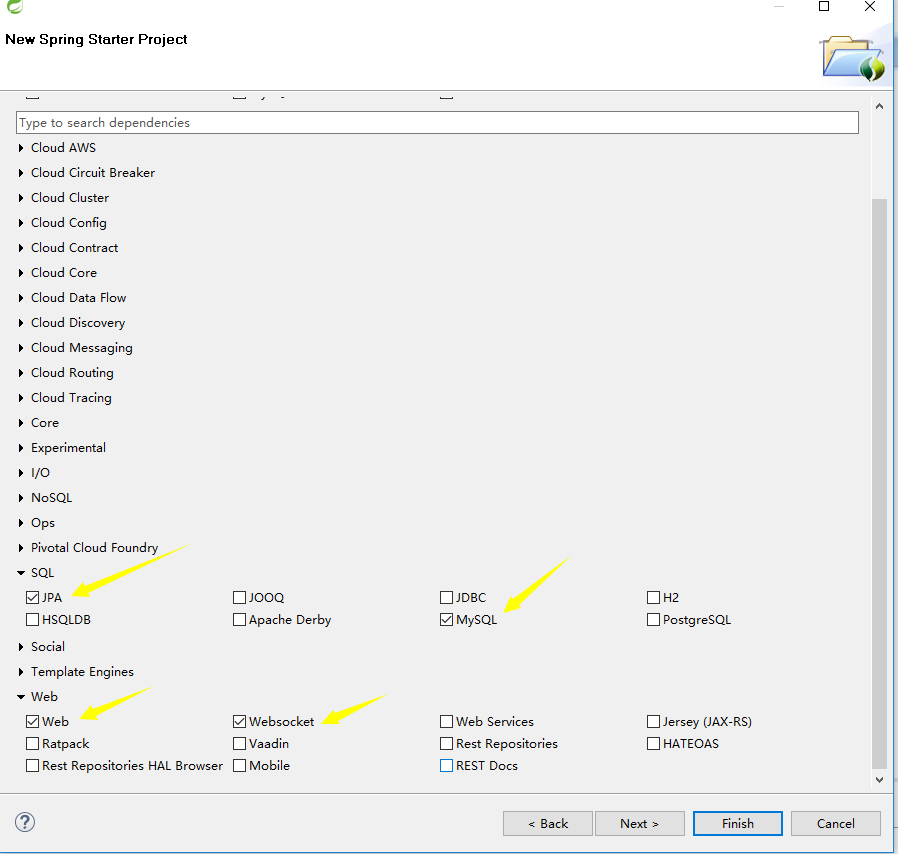Check the JDBC checkbox
The image size is (898, 854).
tap(446, 597)
